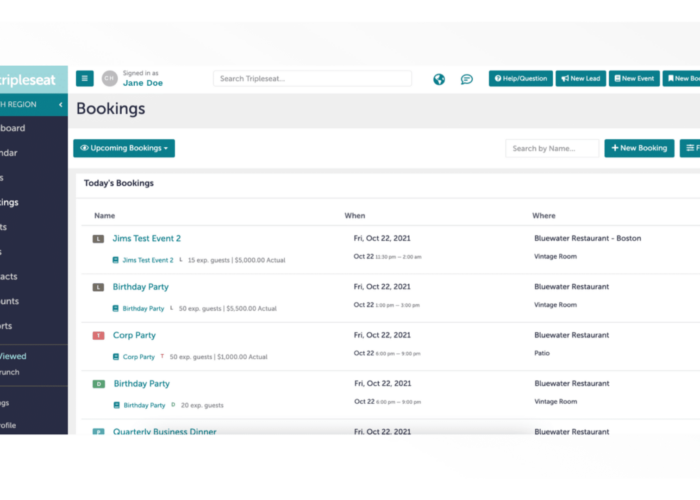Image resolution: width=700 pixels, height=500 pixels.
Task: Click the event icon beside Corp Party sub-event
Action: pos(116,357)
